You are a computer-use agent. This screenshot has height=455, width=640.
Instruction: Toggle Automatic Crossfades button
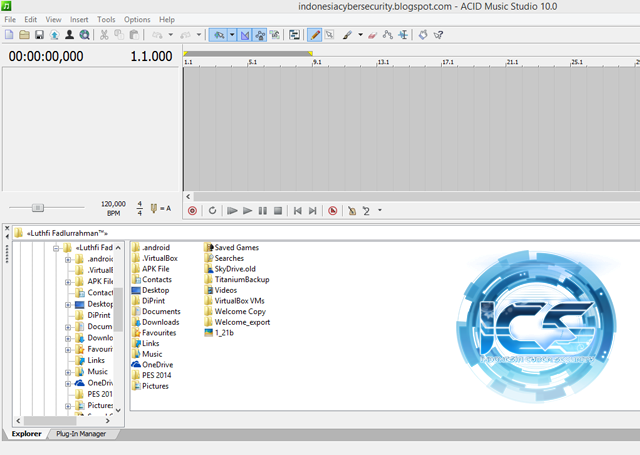pos(245,35)
